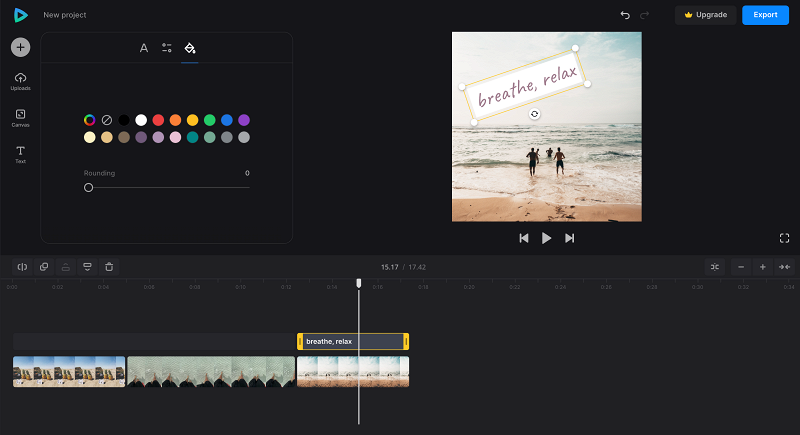Click the timeline playhead marker
The height and width of the screenshot is (435, 800).
[x=359, y=283]
